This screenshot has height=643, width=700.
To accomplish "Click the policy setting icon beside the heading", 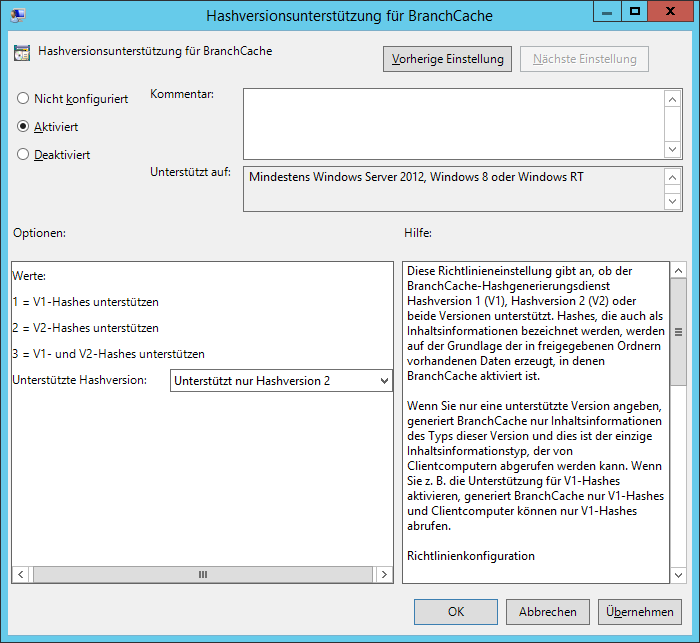I will pyautogui.click(x=22, y=53).
